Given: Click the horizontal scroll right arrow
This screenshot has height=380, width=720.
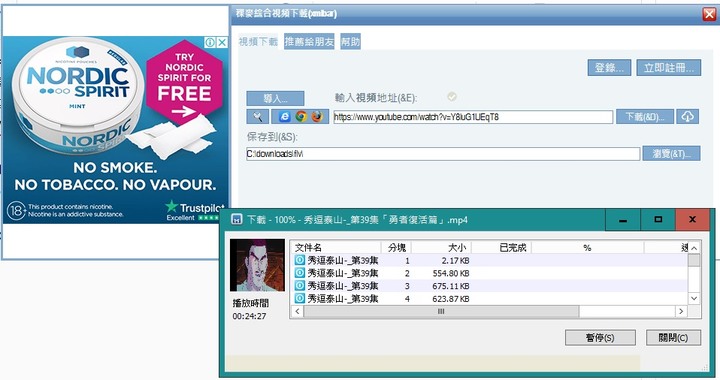Looking at the screenshot, I should point(681,311).
